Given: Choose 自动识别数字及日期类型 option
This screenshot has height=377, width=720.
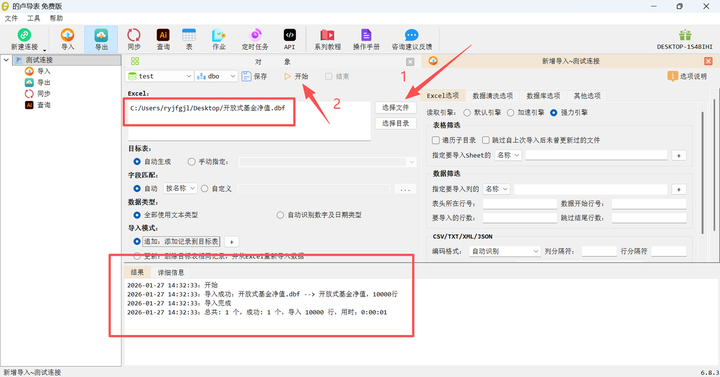Looking at the screenshot, I should point(280,215).
